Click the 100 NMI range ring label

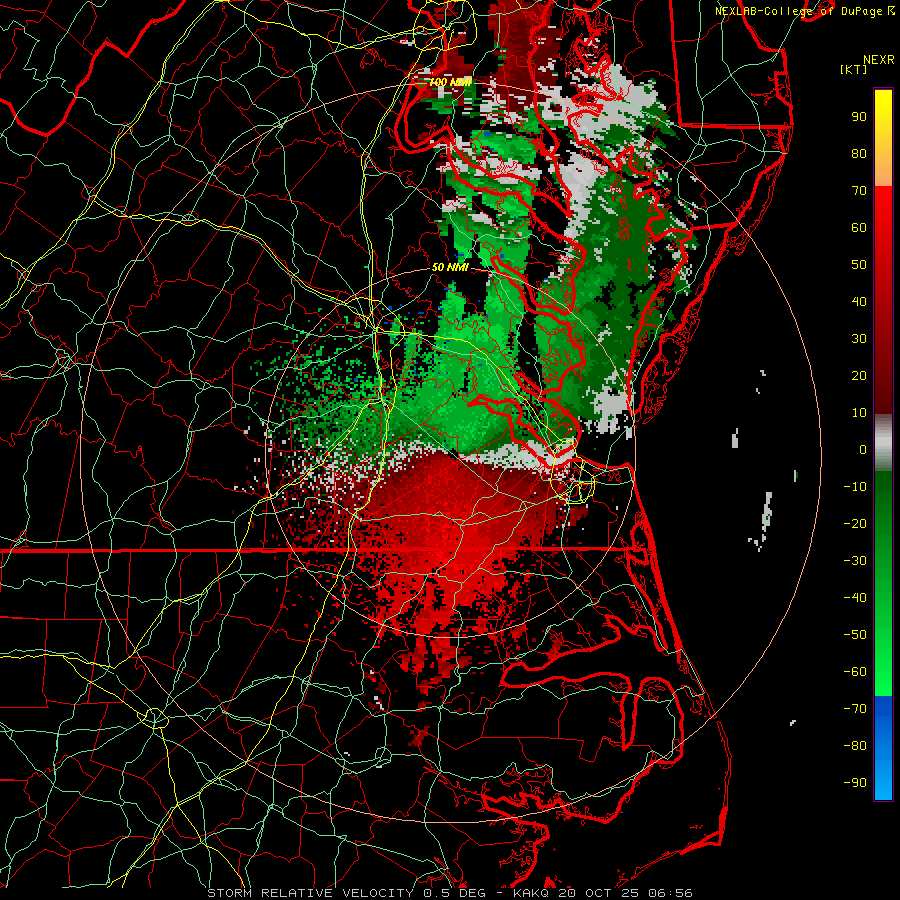point(451,82)
